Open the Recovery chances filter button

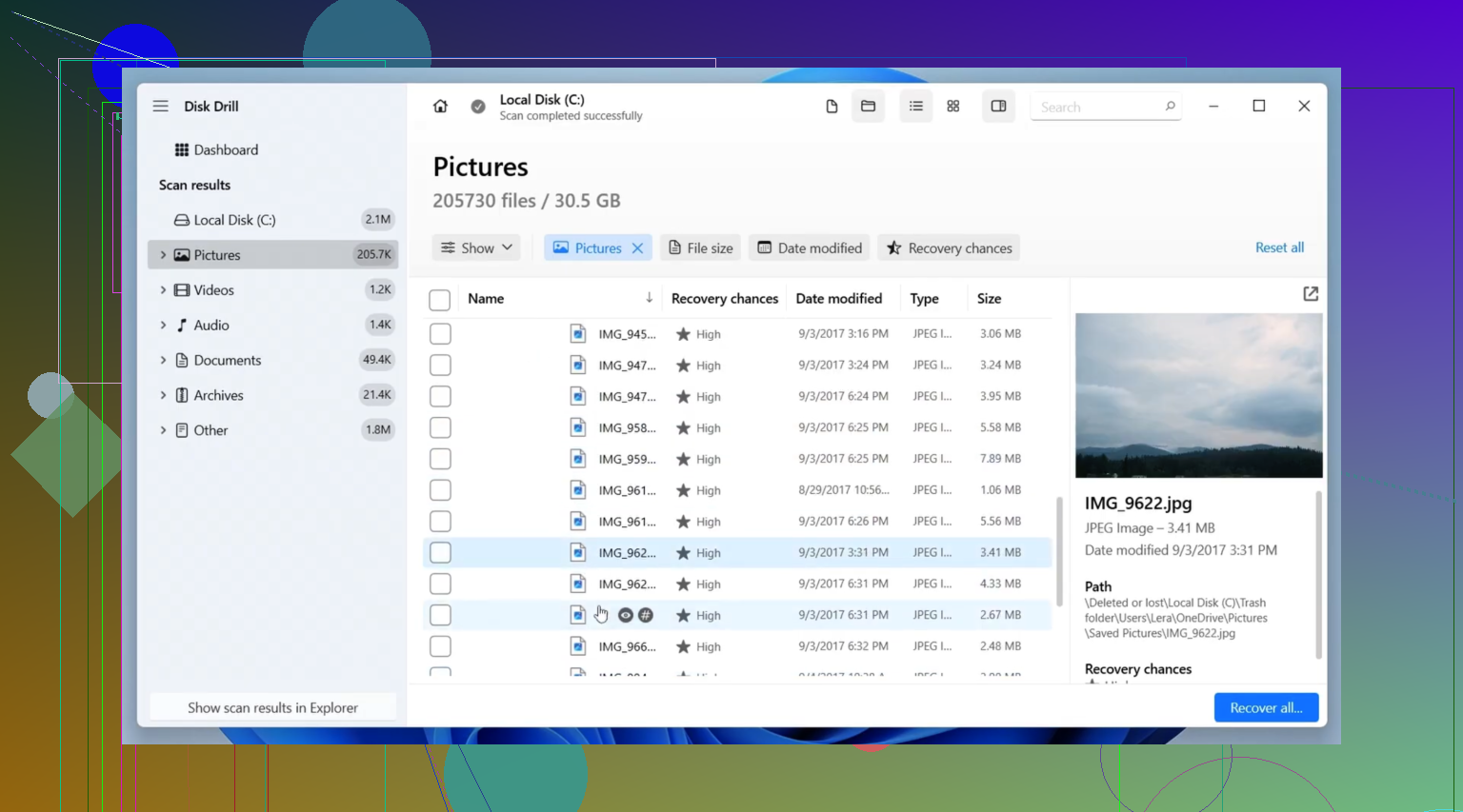(x=949, y=248)
